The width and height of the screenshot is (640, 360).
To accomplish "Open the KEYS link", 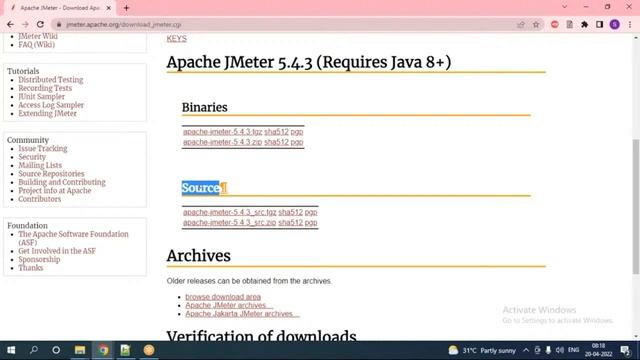I will click(176, 39).
